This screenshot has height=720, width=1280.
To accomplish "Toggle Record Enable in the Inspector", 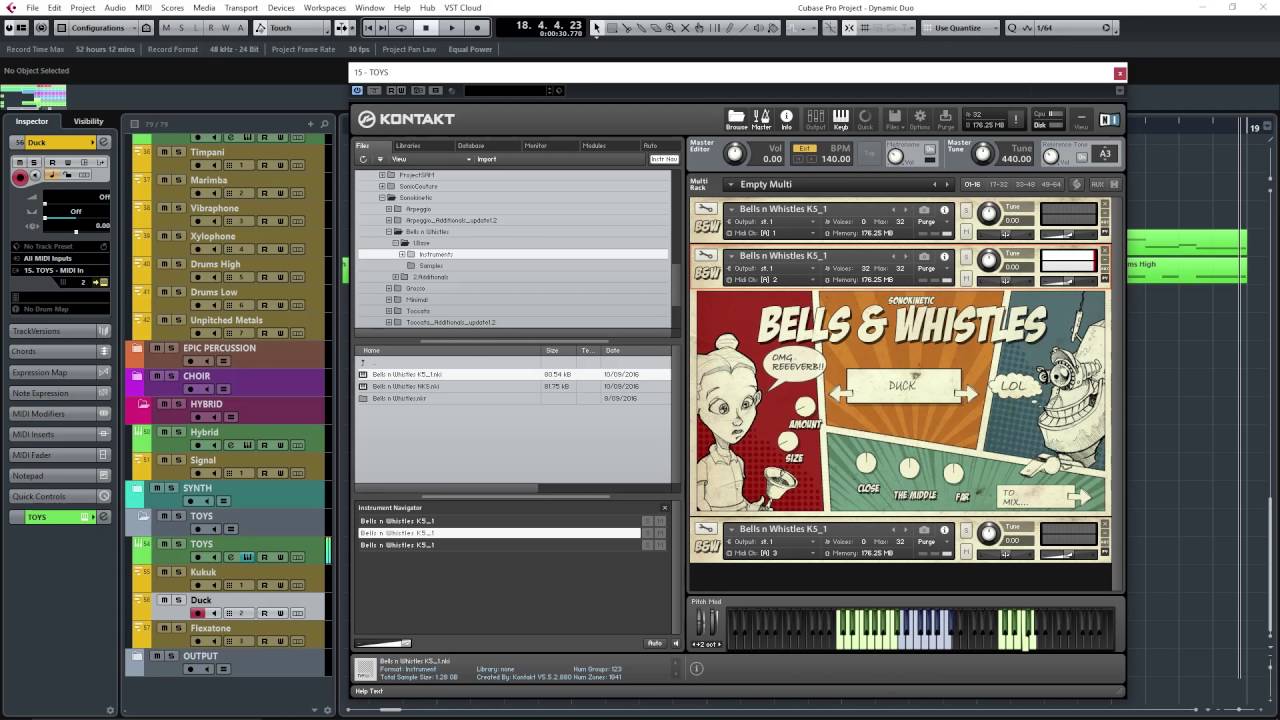I will [x=19, y=177].
